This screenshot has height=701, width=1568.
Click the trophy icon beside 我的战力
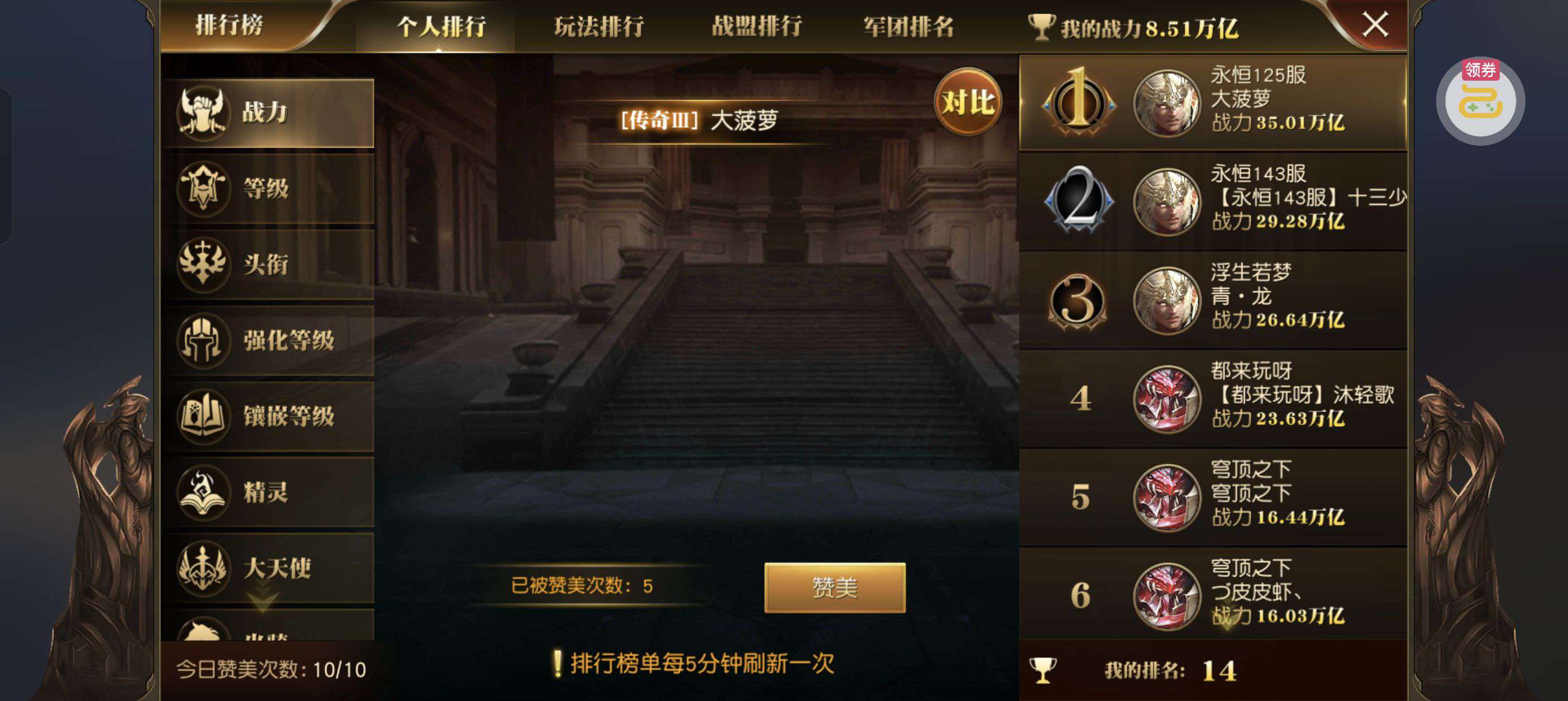click(1041, 27)
